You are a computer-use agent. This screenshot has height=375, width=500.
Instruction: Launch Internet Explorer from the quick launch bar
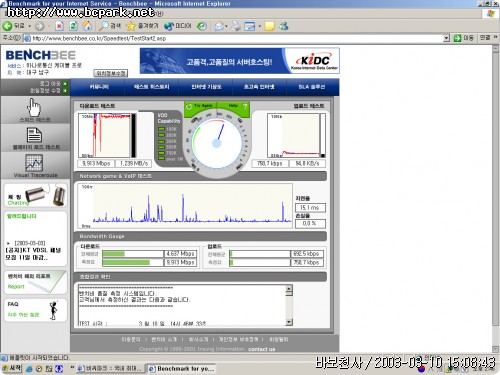pos(30,369)
